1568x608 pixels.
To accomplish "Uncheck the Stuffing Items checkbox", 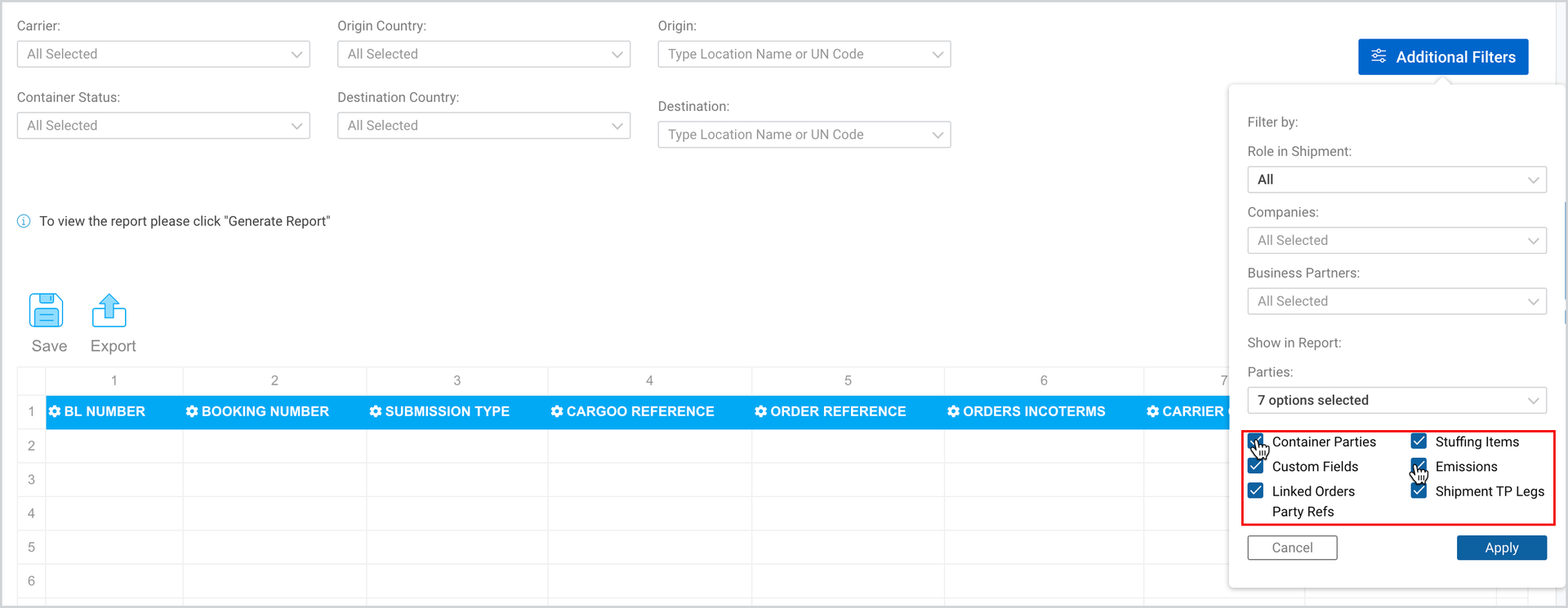I will pos(1419,442).
